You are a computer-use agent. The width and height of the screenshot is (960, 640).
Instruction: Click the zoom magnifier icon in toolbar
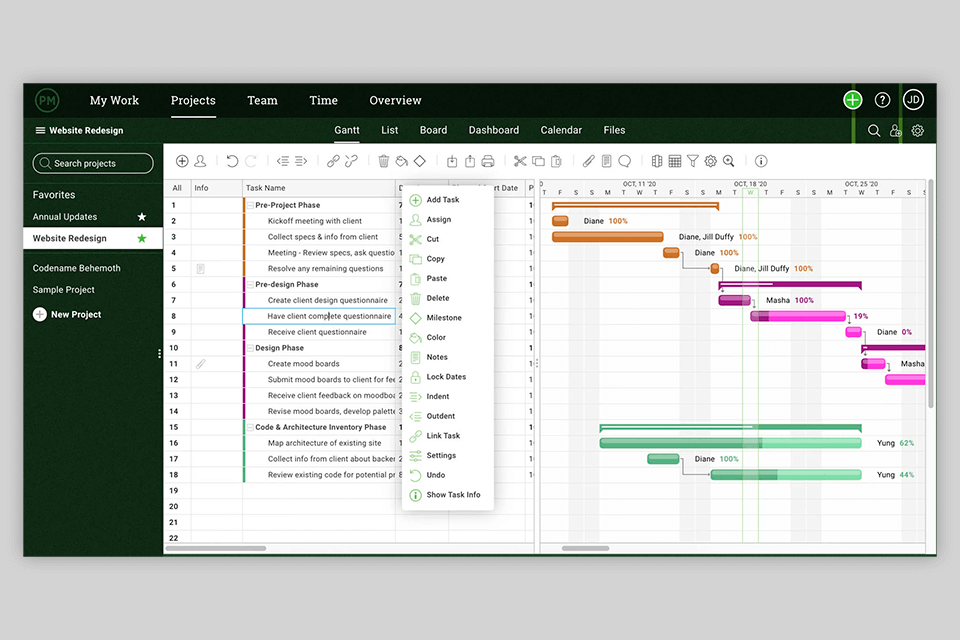(x=729, y=161)
